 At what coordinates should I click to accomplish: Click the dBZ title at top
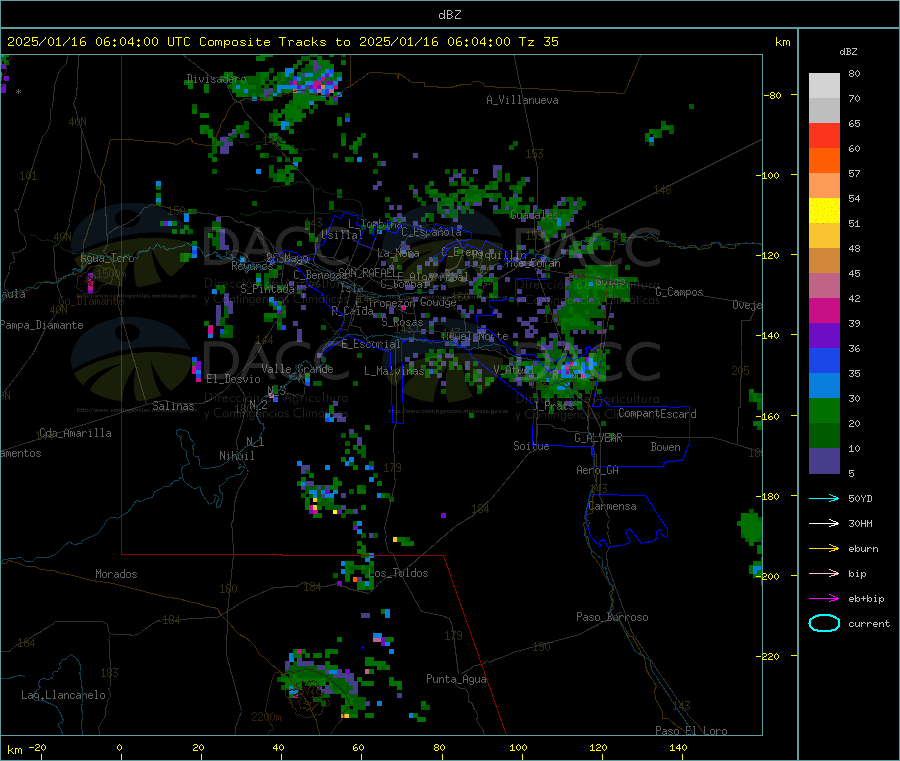pos(449,15)
